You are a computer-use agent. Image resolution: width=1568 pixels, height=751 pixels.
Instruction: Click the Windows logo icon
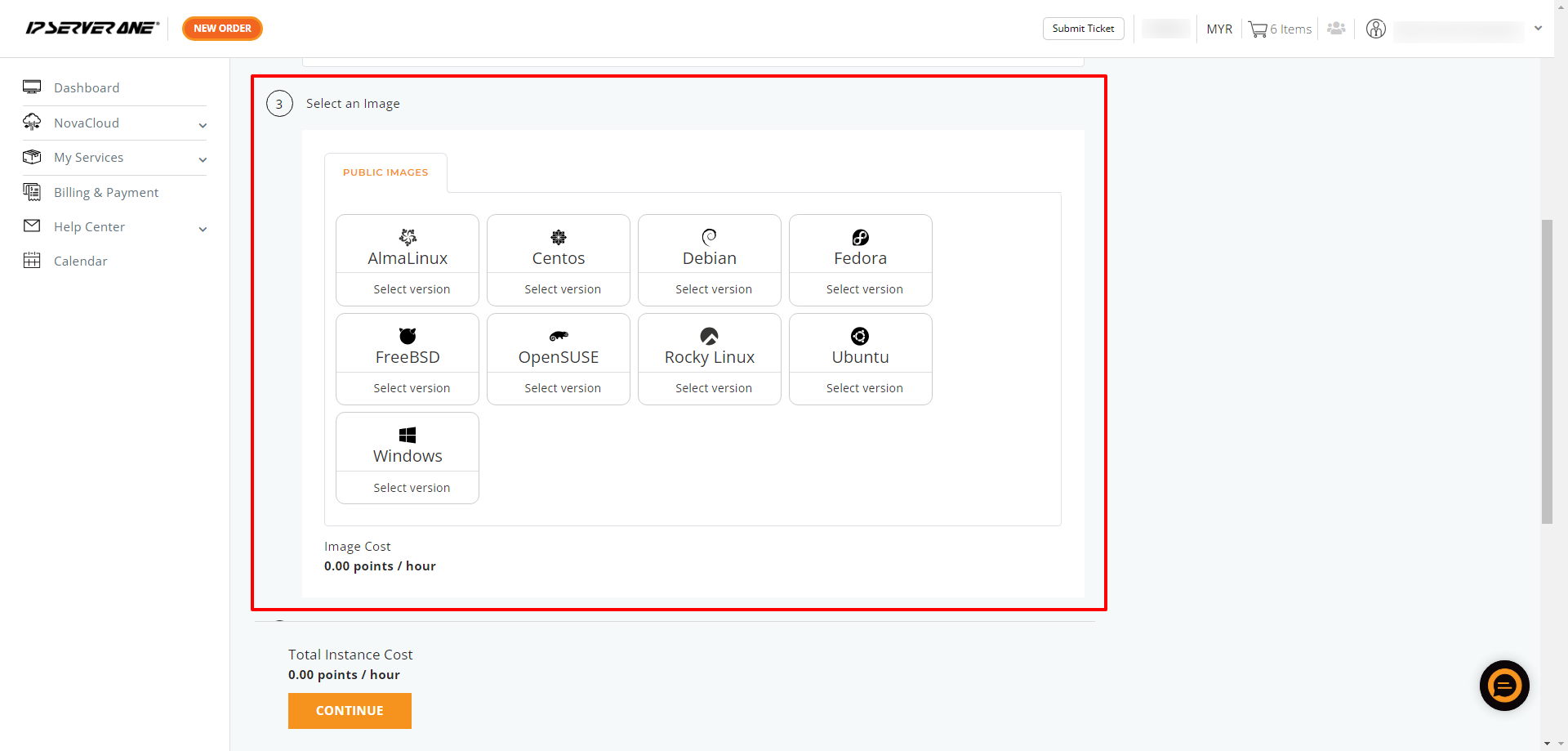[x=408, y=435]
